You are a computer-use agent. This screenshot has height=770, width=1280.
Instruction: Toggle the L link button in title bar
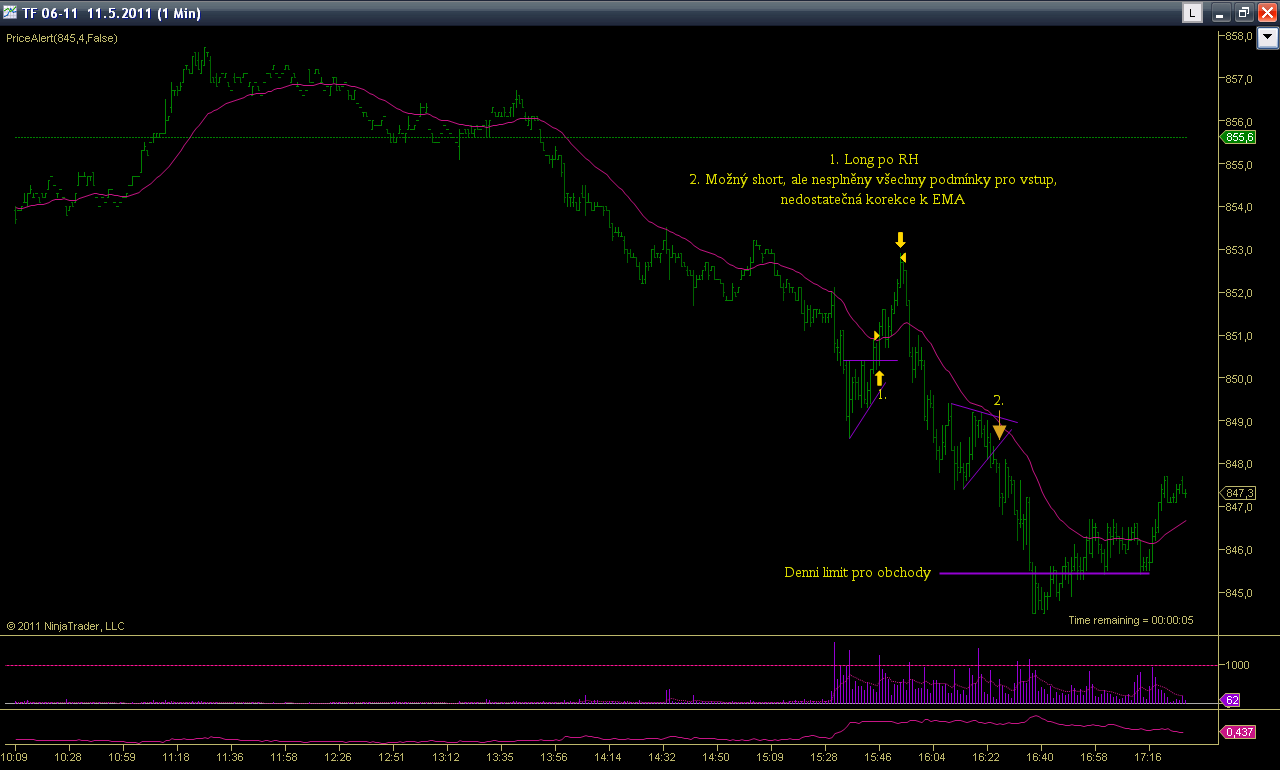click(1192, 12)
